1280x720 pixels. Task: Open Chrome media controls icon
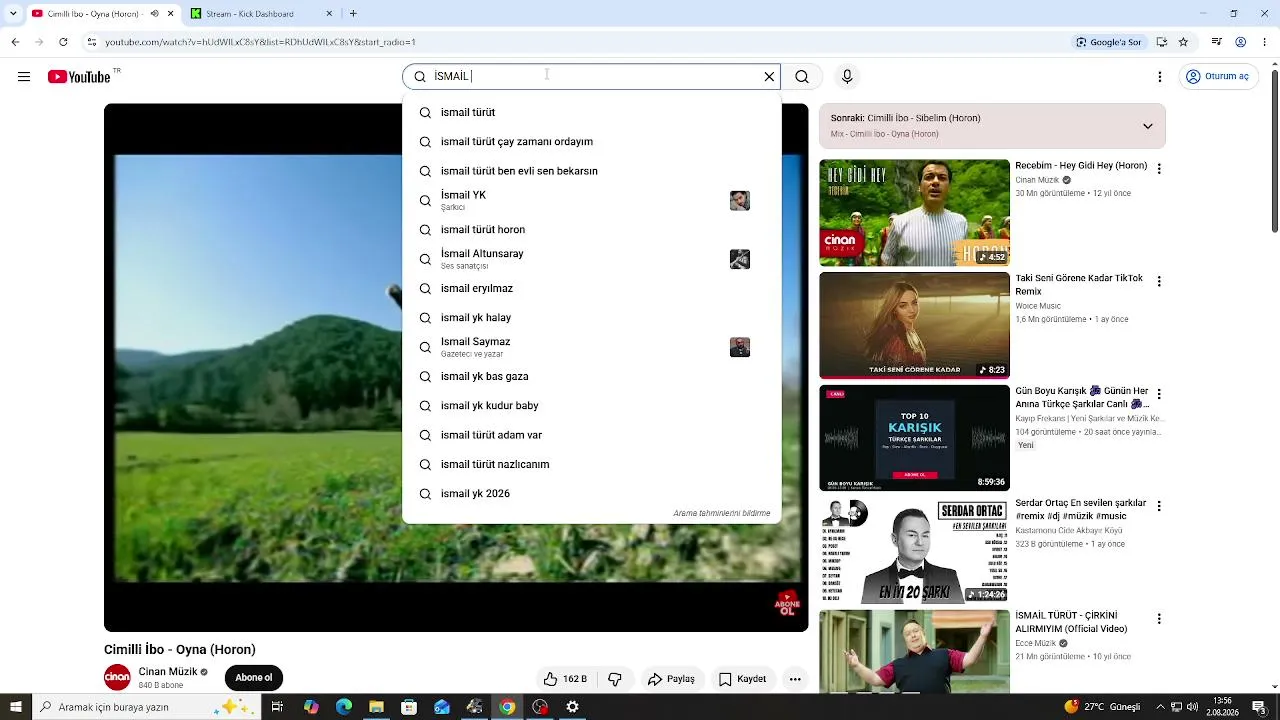(1216, 42)
